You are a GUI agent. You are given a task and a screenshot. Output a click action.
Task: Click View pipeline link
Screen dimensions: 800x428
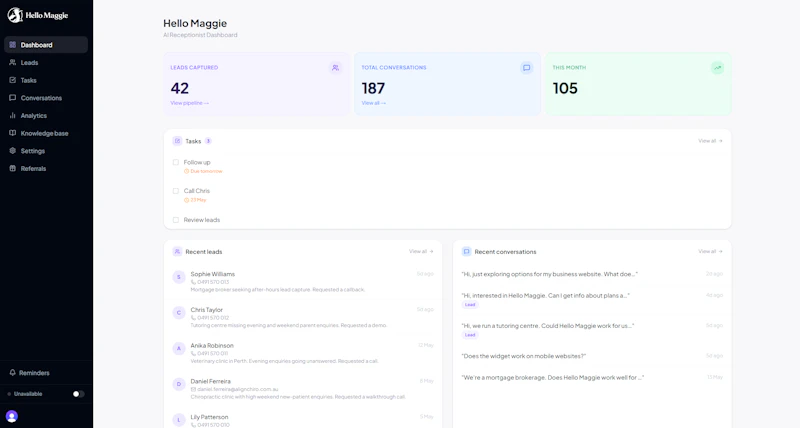coord(189,103)
